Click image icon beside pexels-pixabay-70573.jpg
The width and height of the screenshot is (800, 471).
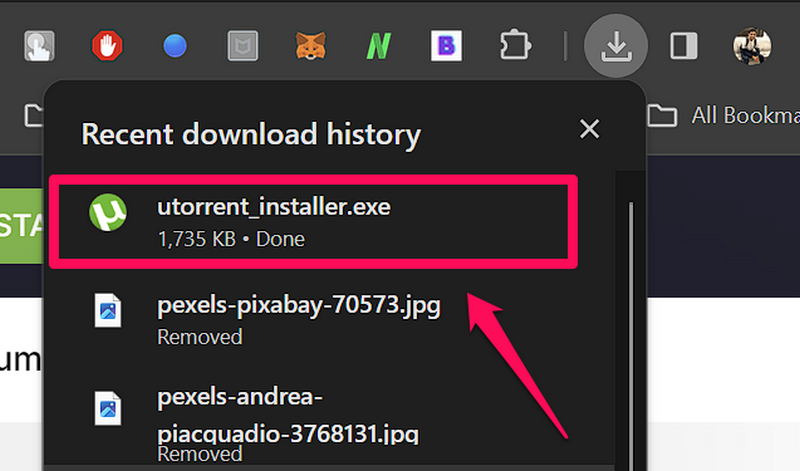(x=108, y=310)
